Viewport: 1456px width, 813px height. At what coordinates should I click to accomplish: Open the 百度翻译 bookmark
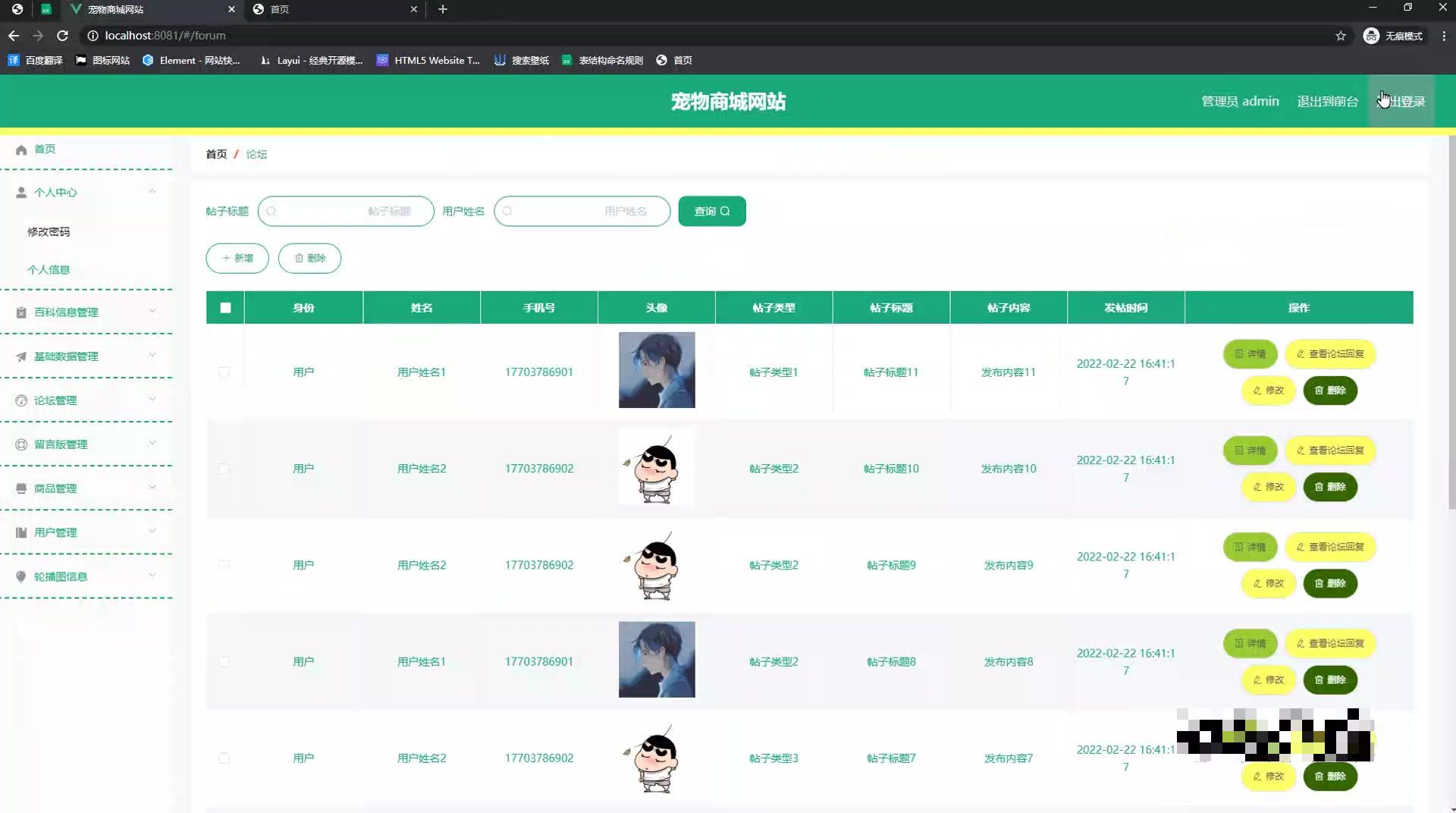tap(36, 60)
